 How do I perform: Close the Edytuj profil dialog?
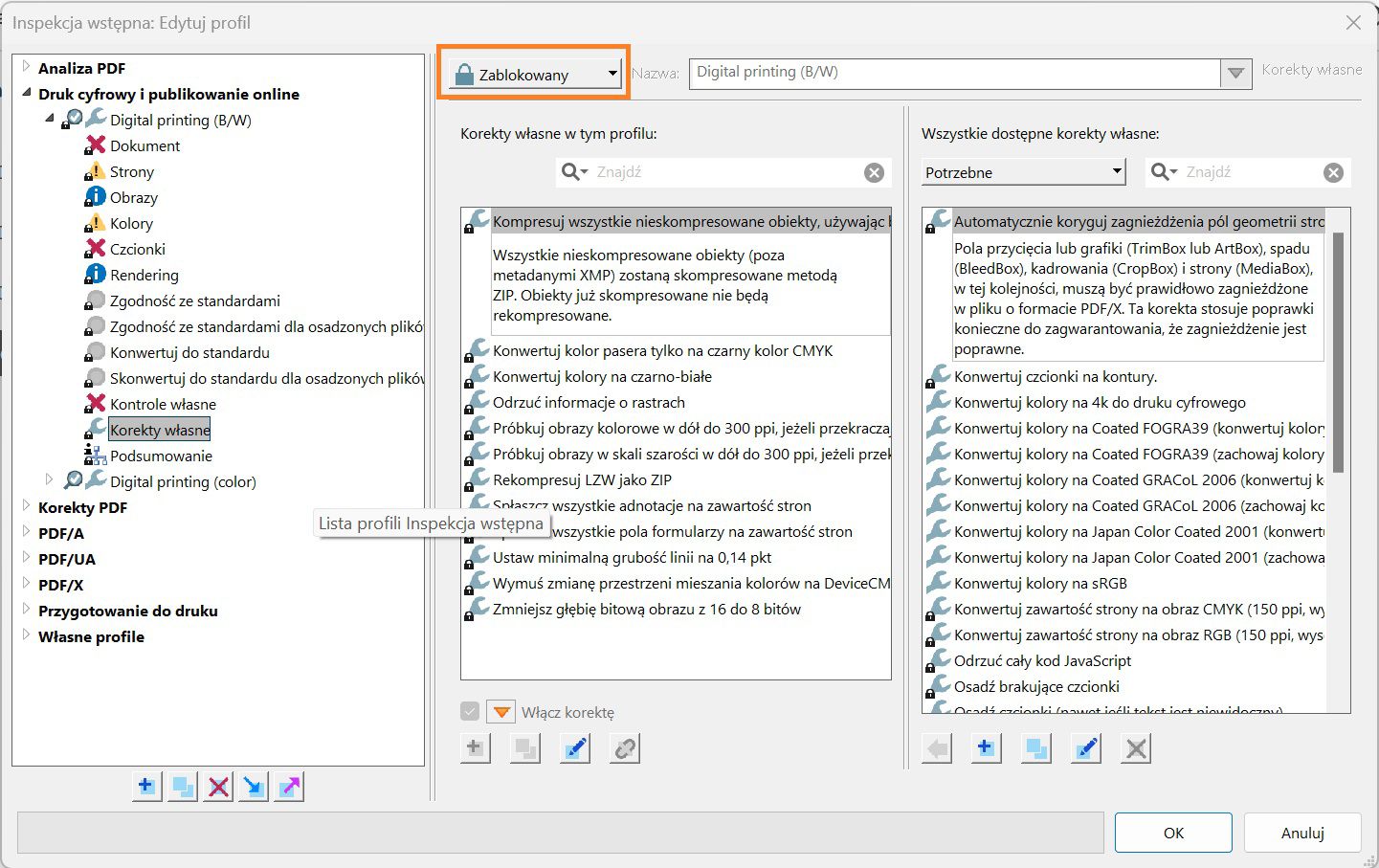pyautogui.click(x=1353, y=22)
